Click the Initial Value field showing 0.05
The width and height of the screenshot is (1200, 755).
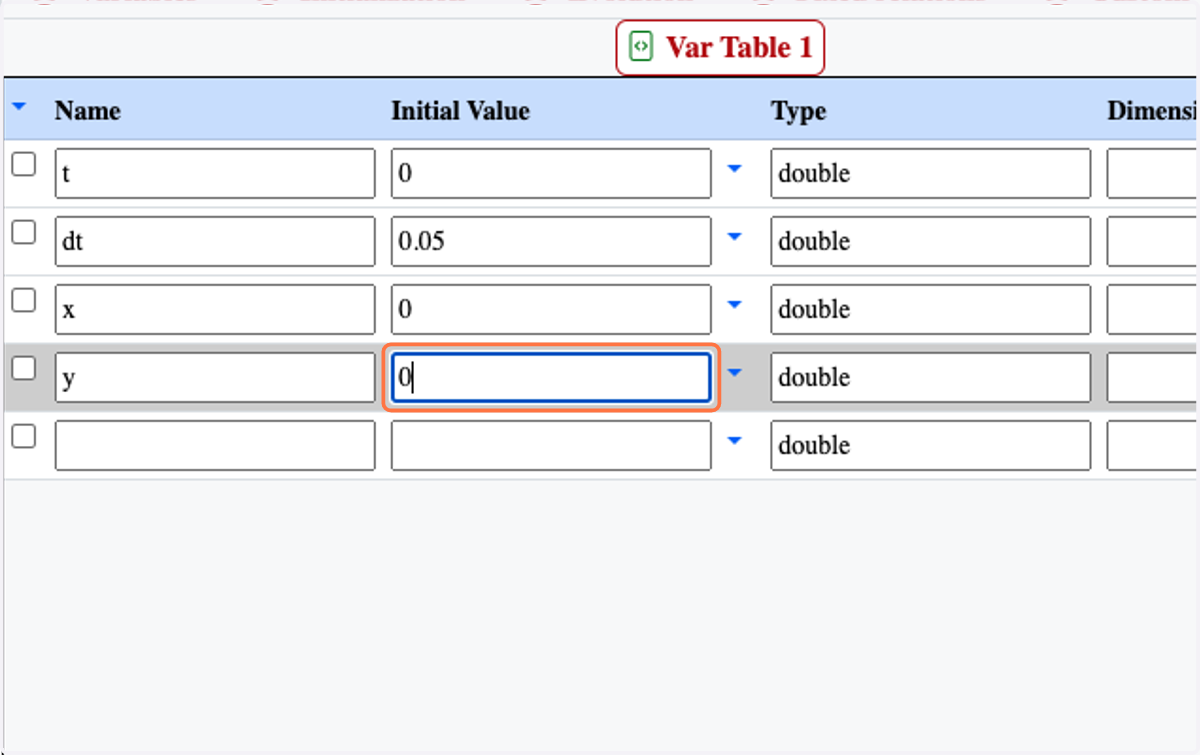551,242
